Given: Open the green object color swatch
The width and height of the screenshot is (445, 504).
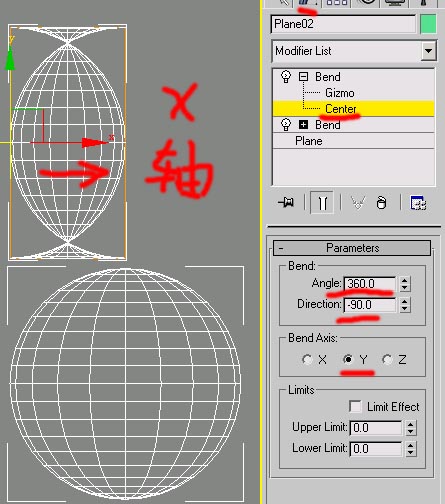Looking at the screenshot, I should (x=428, y=24).
